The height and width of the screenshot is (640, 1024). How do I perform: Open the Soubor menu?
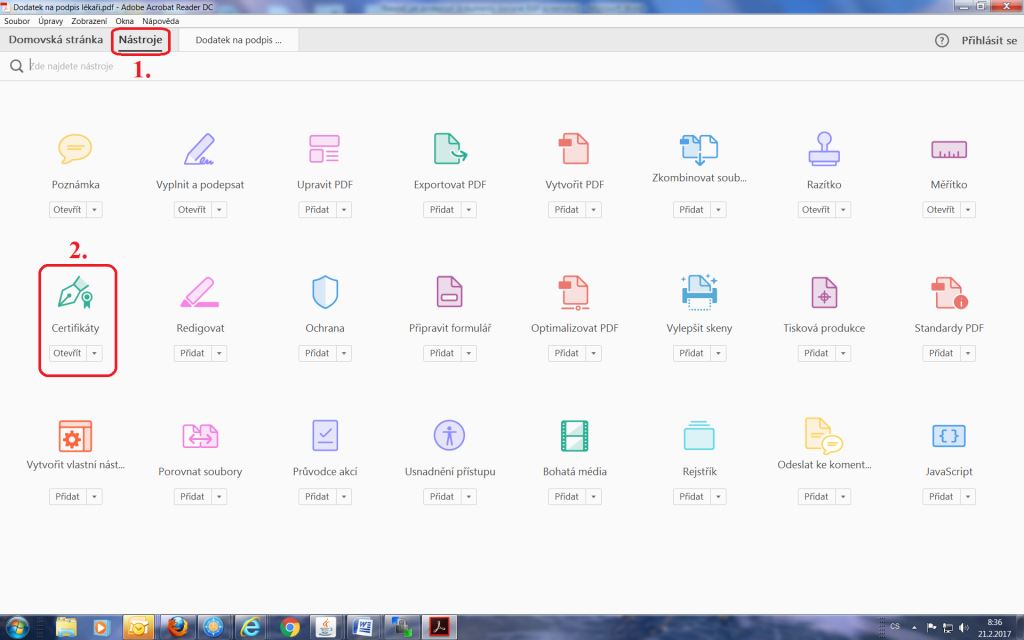17,20
